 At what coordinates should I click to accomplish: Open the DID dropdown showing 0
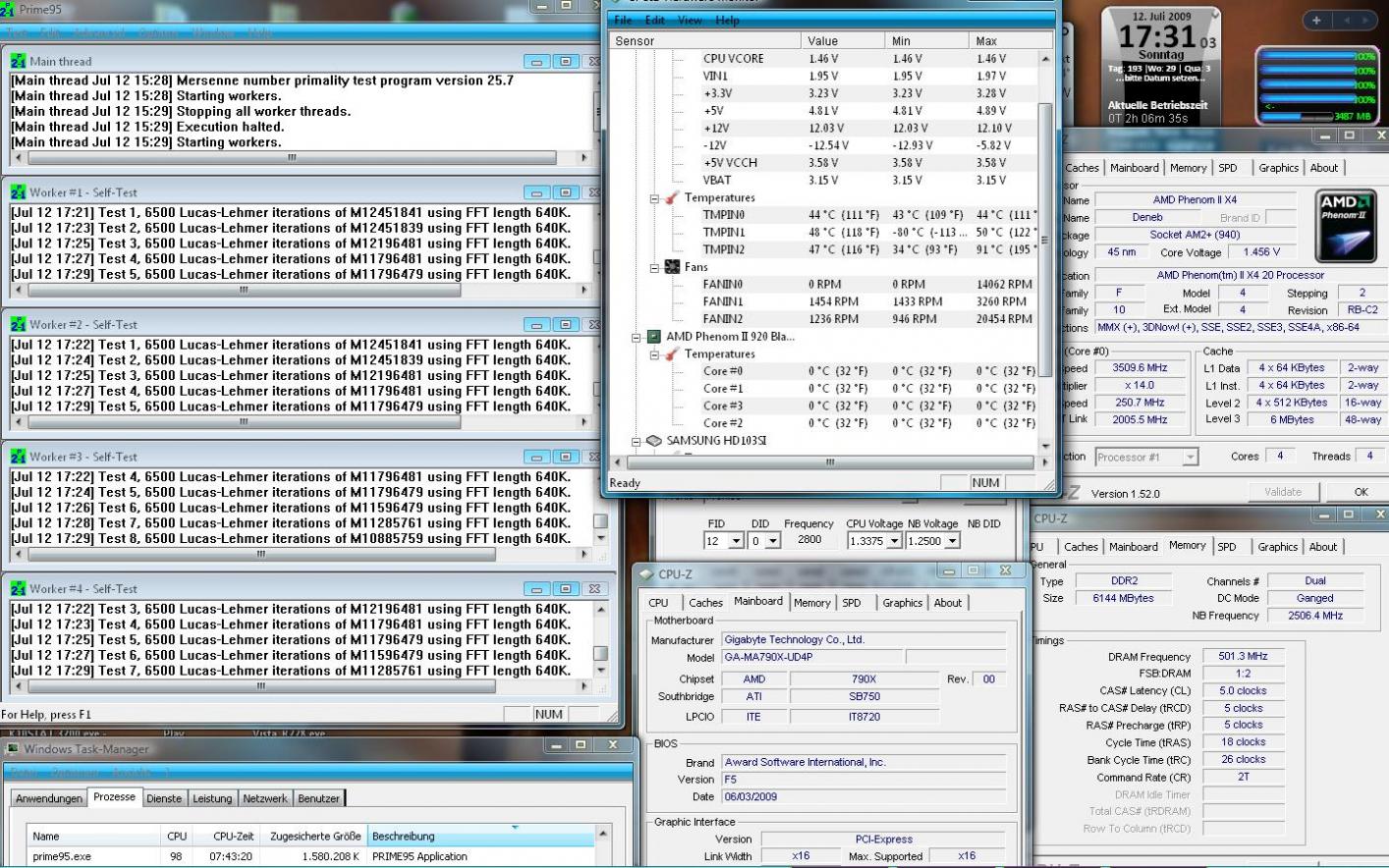pyautogui.click(x=773, y=541)
